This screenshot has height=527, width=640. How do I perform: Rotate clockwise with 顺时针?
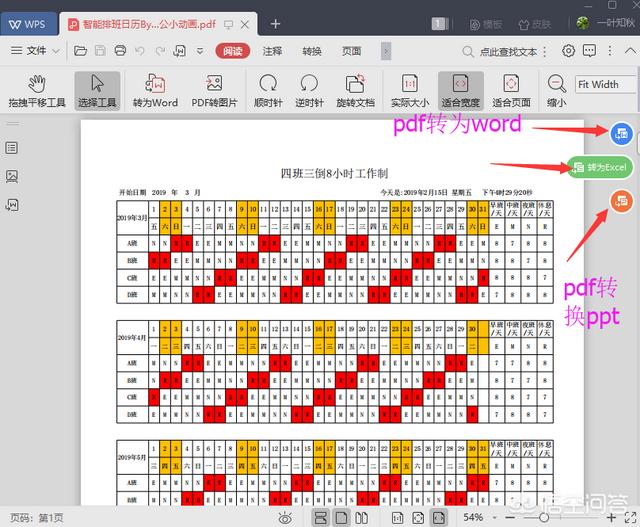[x=268, y=91]
